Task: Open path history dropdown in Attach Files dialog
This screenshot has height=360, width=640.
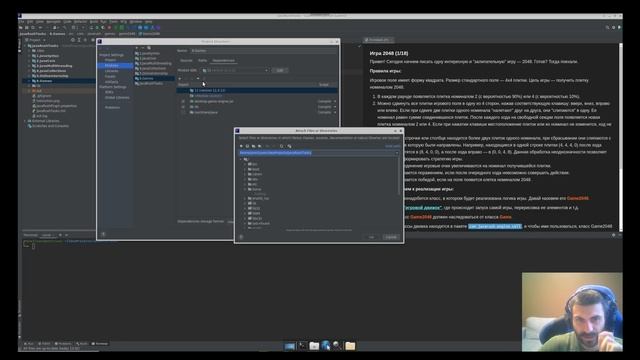Action: [x=397, y=153]
